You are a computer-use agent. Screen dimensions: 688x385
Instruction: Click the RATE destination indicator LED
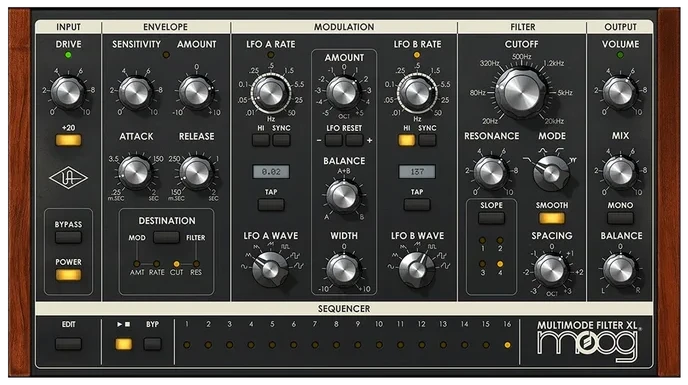click(156, 264)
